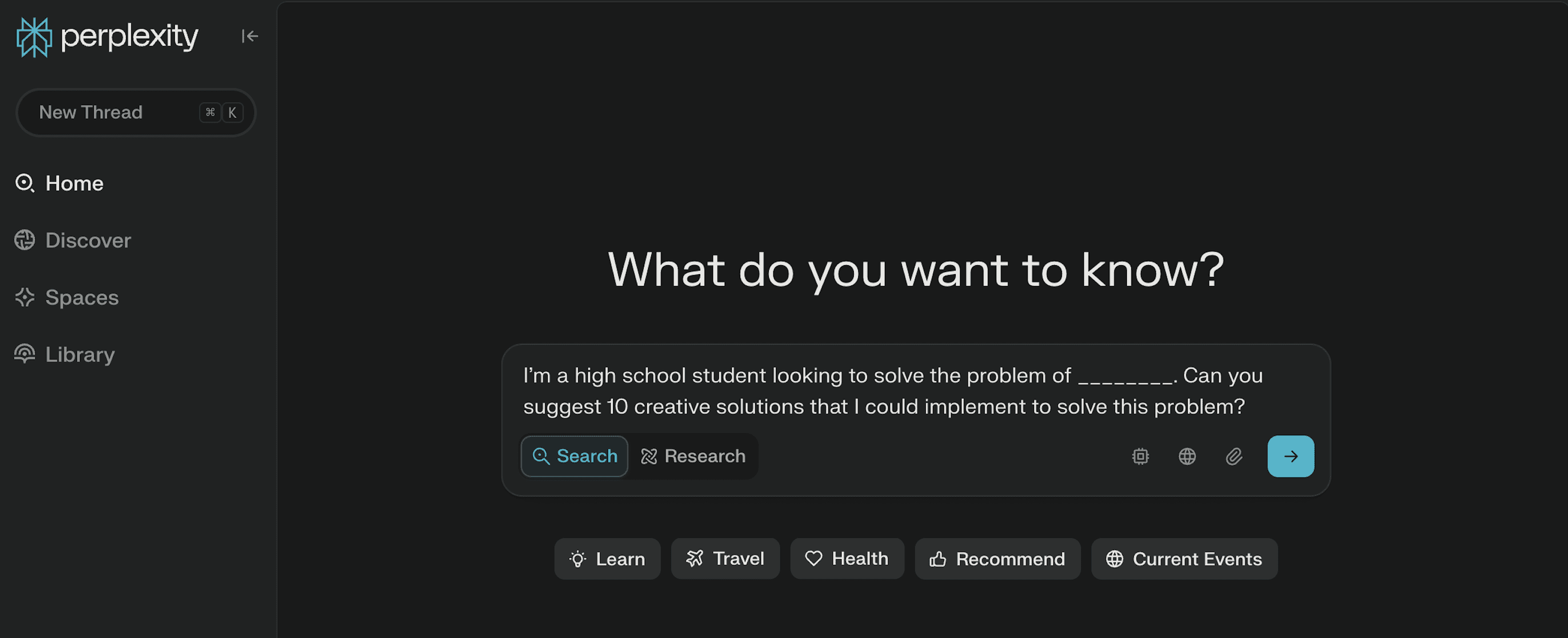Open the Library section
This screenshot has height=638, width=1568.
pyautogui.click(x=65, y=354)
